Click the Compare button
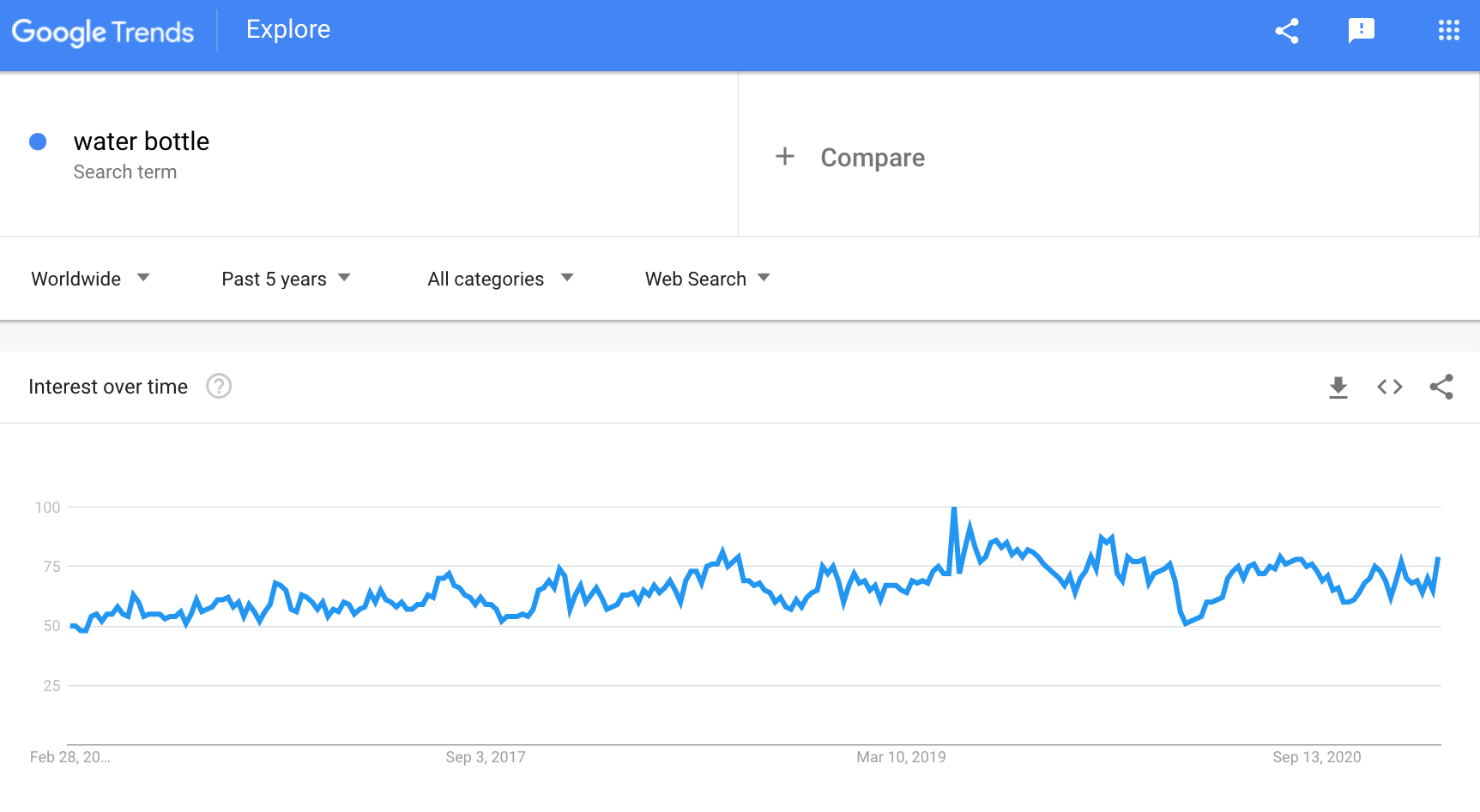 tap(849, 157)
